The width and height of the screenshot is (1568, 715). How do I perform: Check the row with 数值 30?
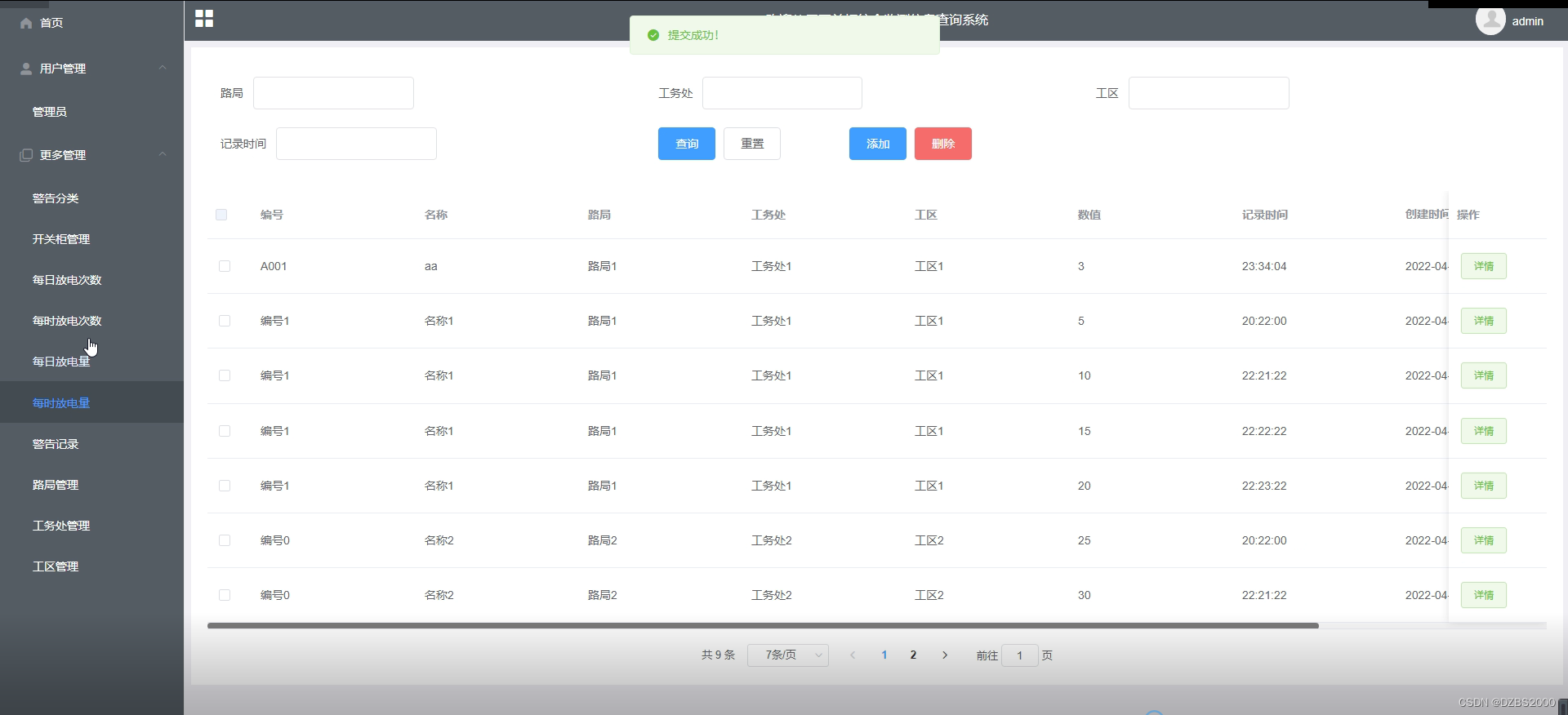coord(225,595)
